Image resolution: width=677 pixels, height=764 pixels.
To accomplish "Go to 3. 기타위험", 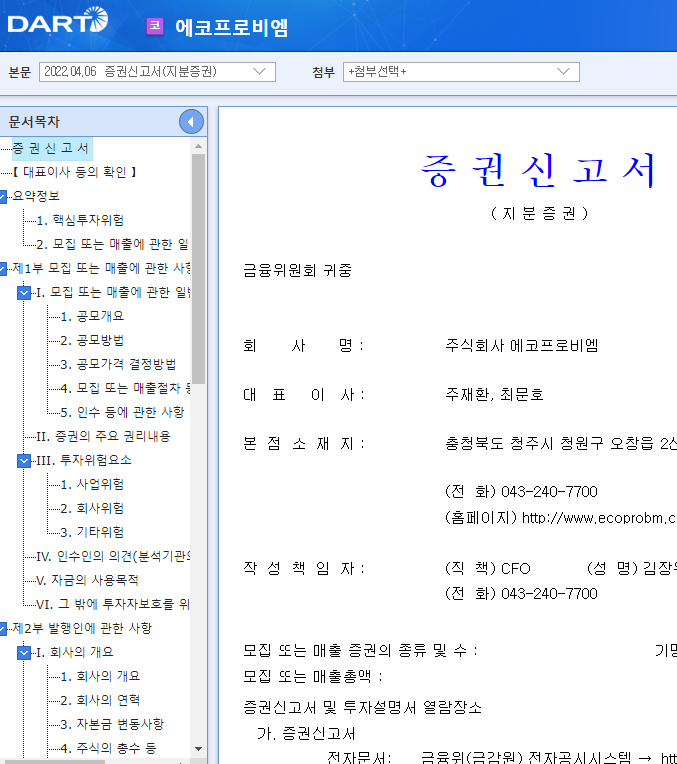I will [x=92, y=532].
